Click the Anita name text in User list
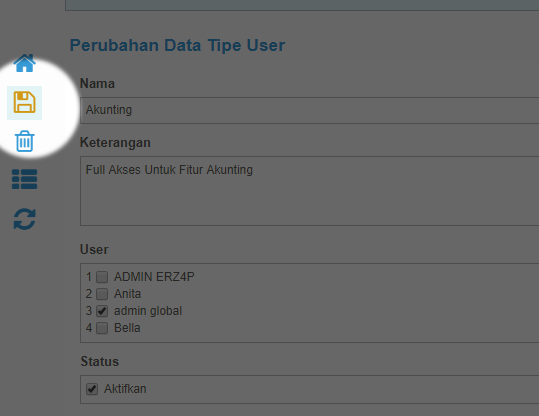539x416 pixels. coord(127,294)
